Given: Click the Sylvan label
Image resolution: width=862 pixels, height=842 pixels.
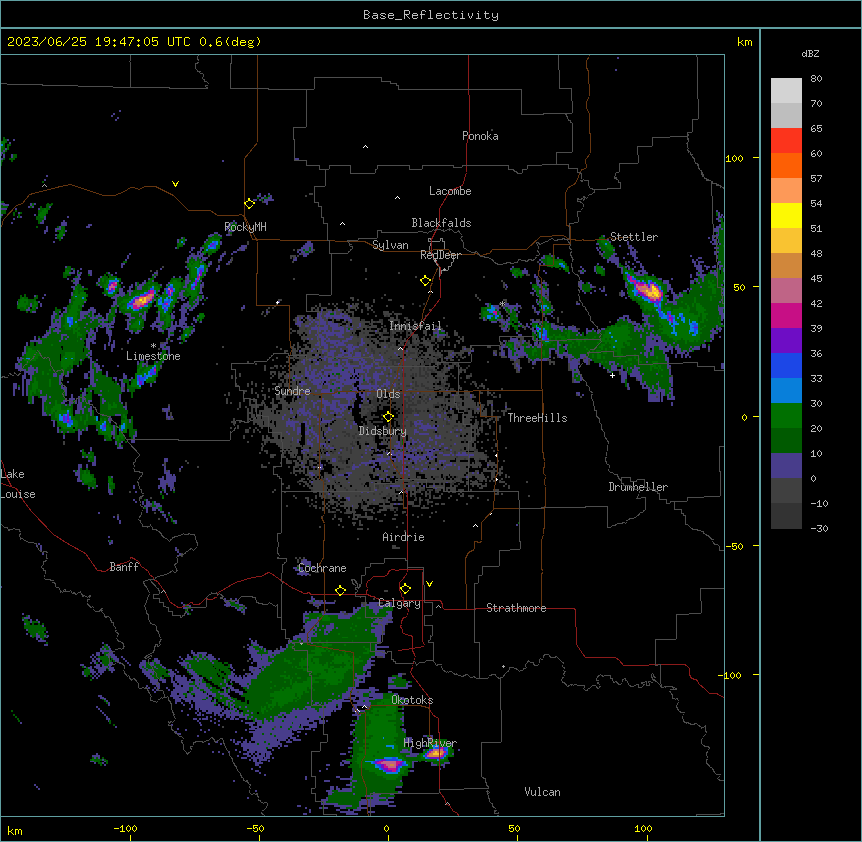Looking at the screenshot, I should (x=390, y=245).
